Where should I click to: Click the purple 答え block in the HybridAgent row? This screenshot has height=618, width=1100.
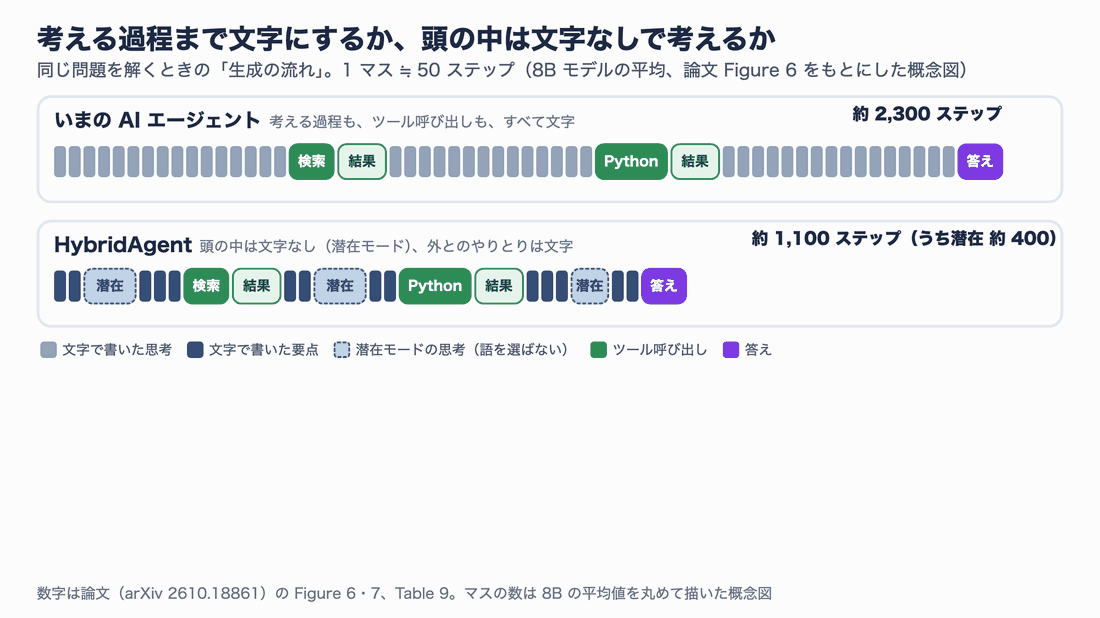tap(664, 286)
